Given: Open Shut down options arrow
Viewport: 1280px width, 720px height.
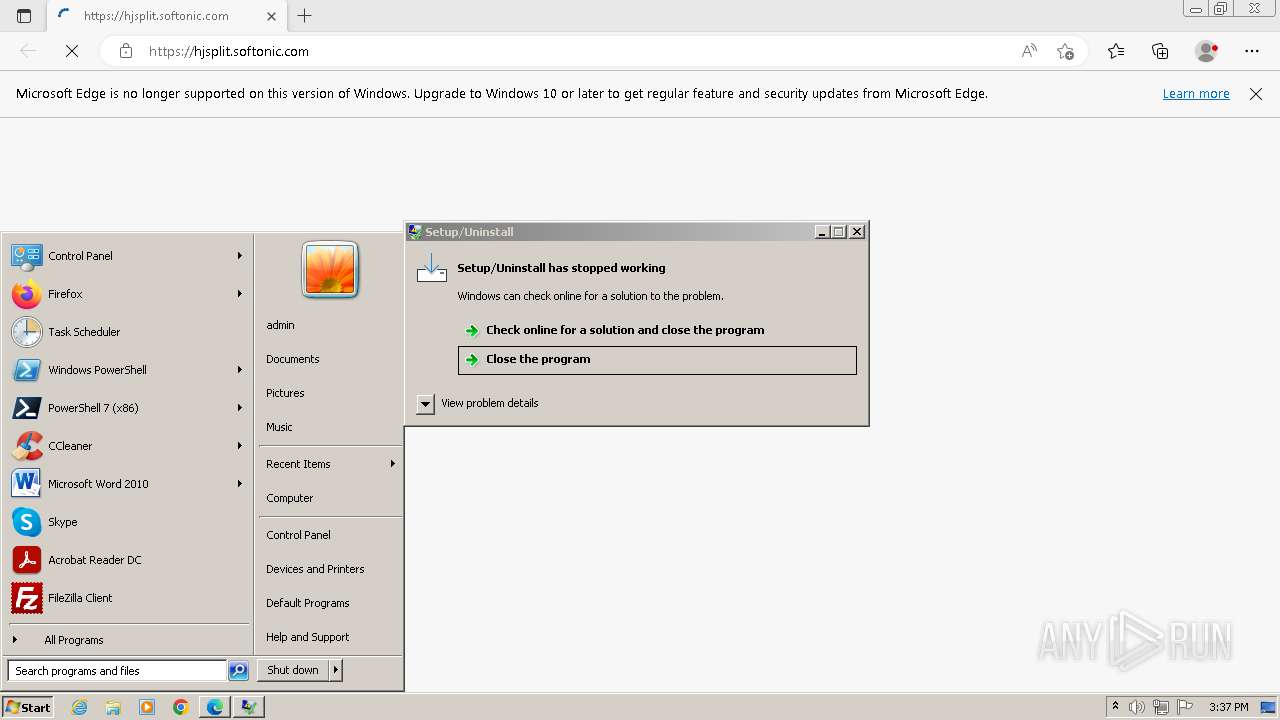Looking at the screenshot, I should pyautogui.click(x=336, y=670).
